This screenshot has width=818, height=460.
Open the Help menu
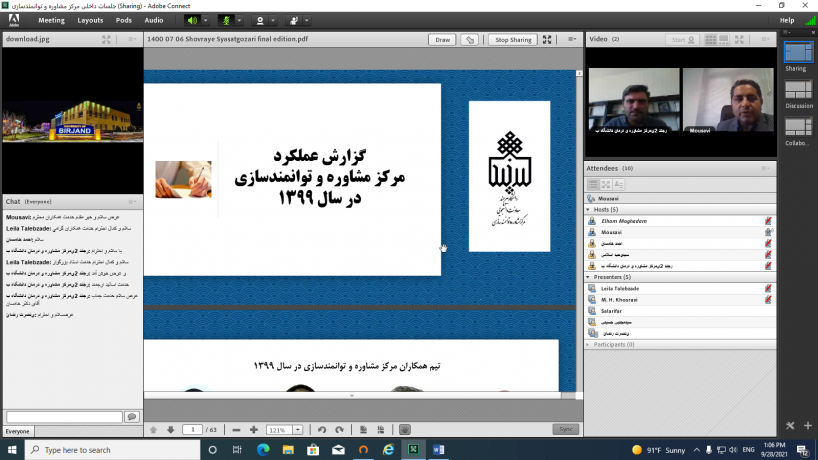point(787,20)
